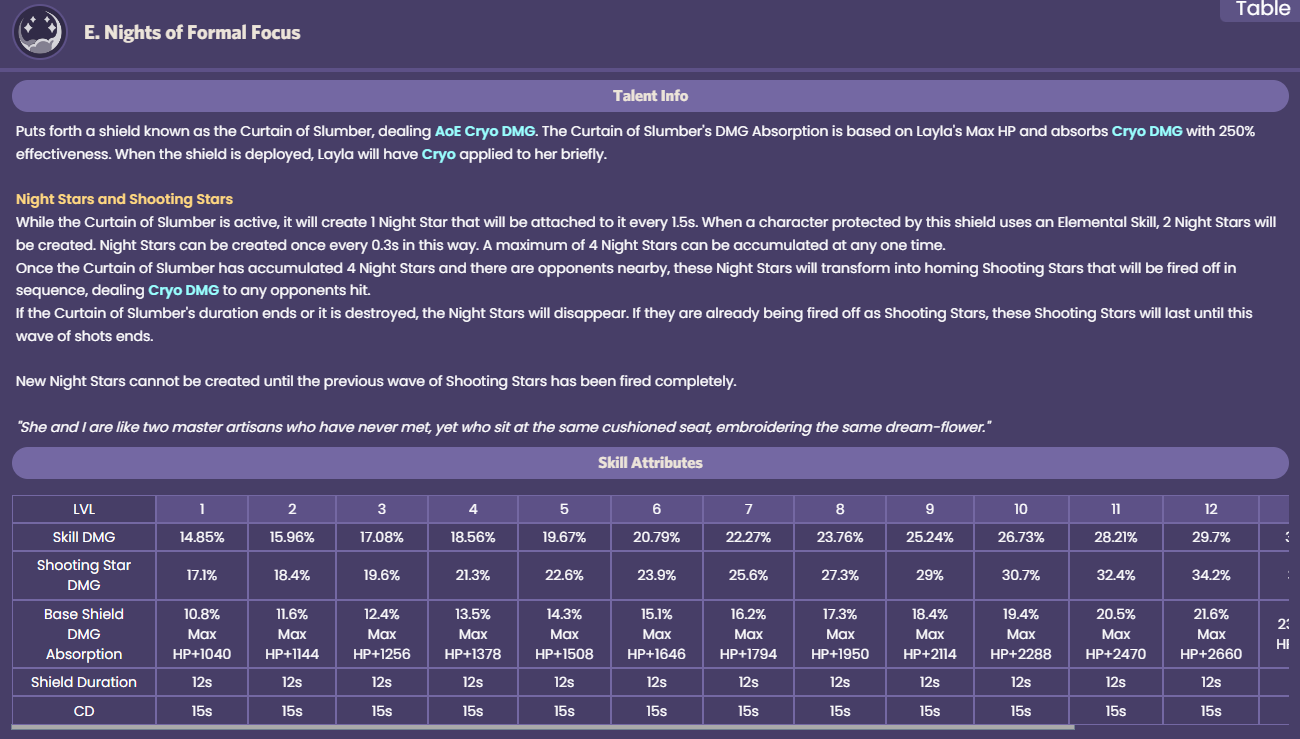This screenshot has width=1300, height=739.
Task: Open the Table tab in the corner
Action: [x=1262, y=10]
